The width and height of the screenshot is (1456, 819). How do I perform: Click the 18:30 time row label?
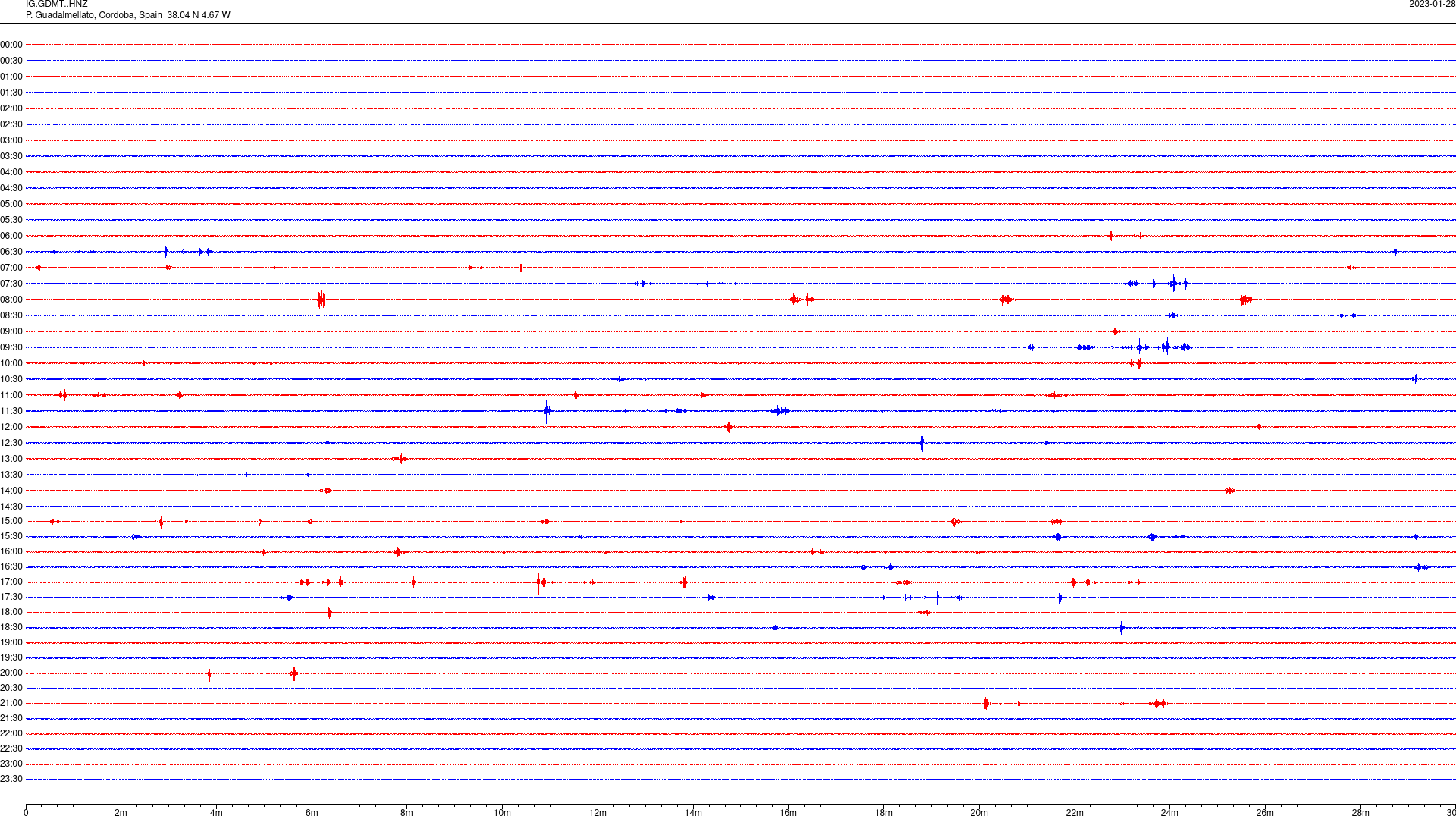tap(11, 627)
